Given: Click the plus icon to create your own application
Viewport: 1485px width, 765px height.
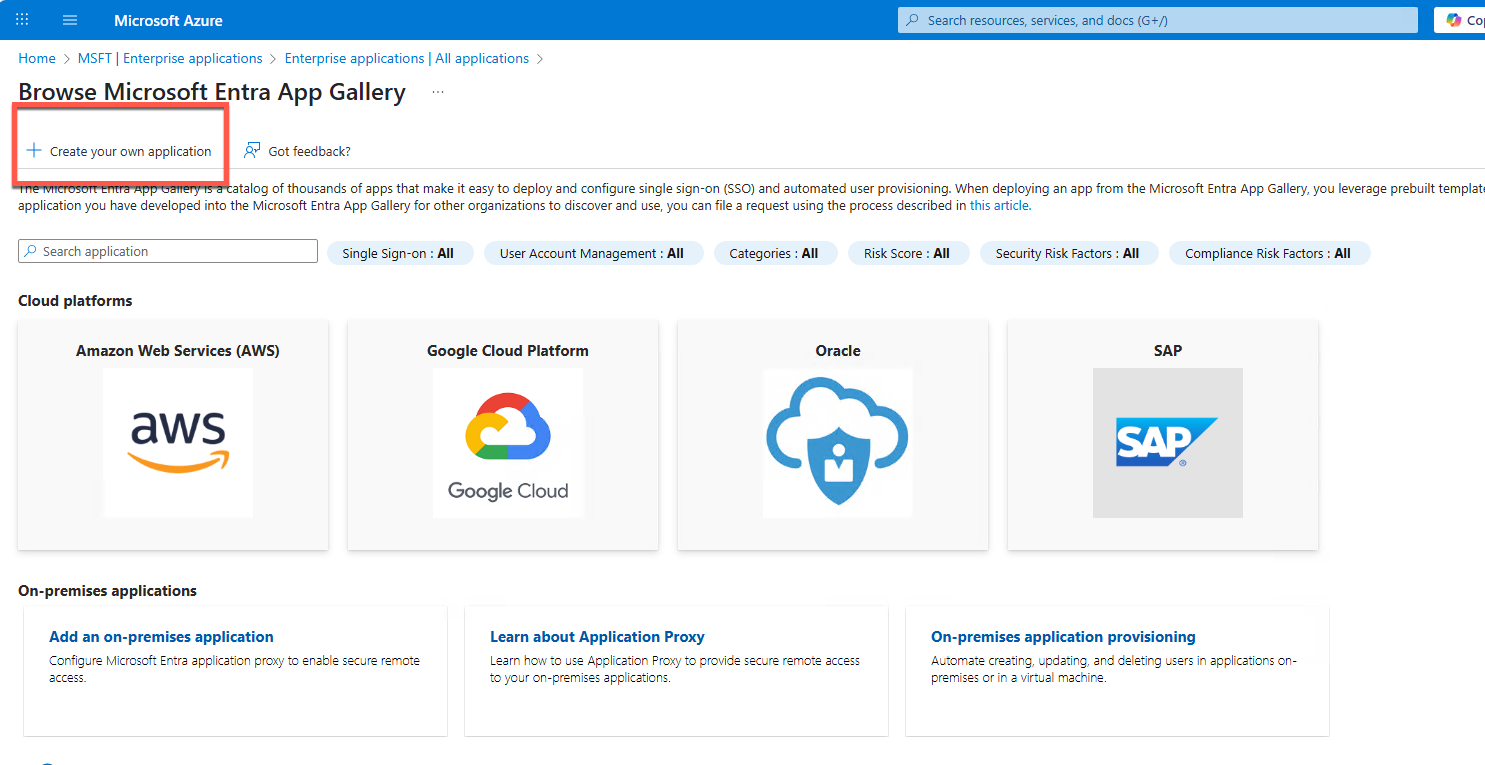Looking at the screenshot, I should tap(34, 151).
